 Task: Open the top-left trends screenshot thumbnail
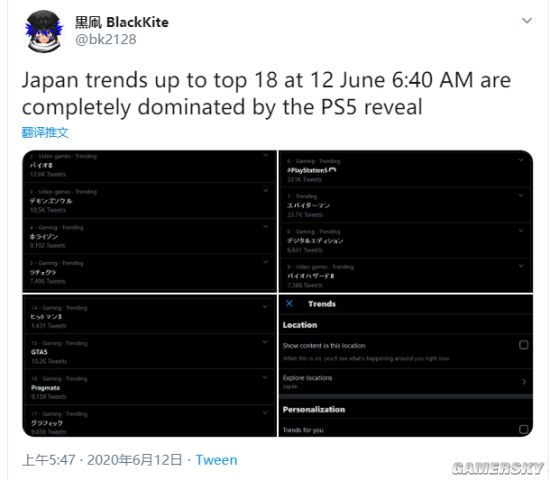tap(149, 221)
